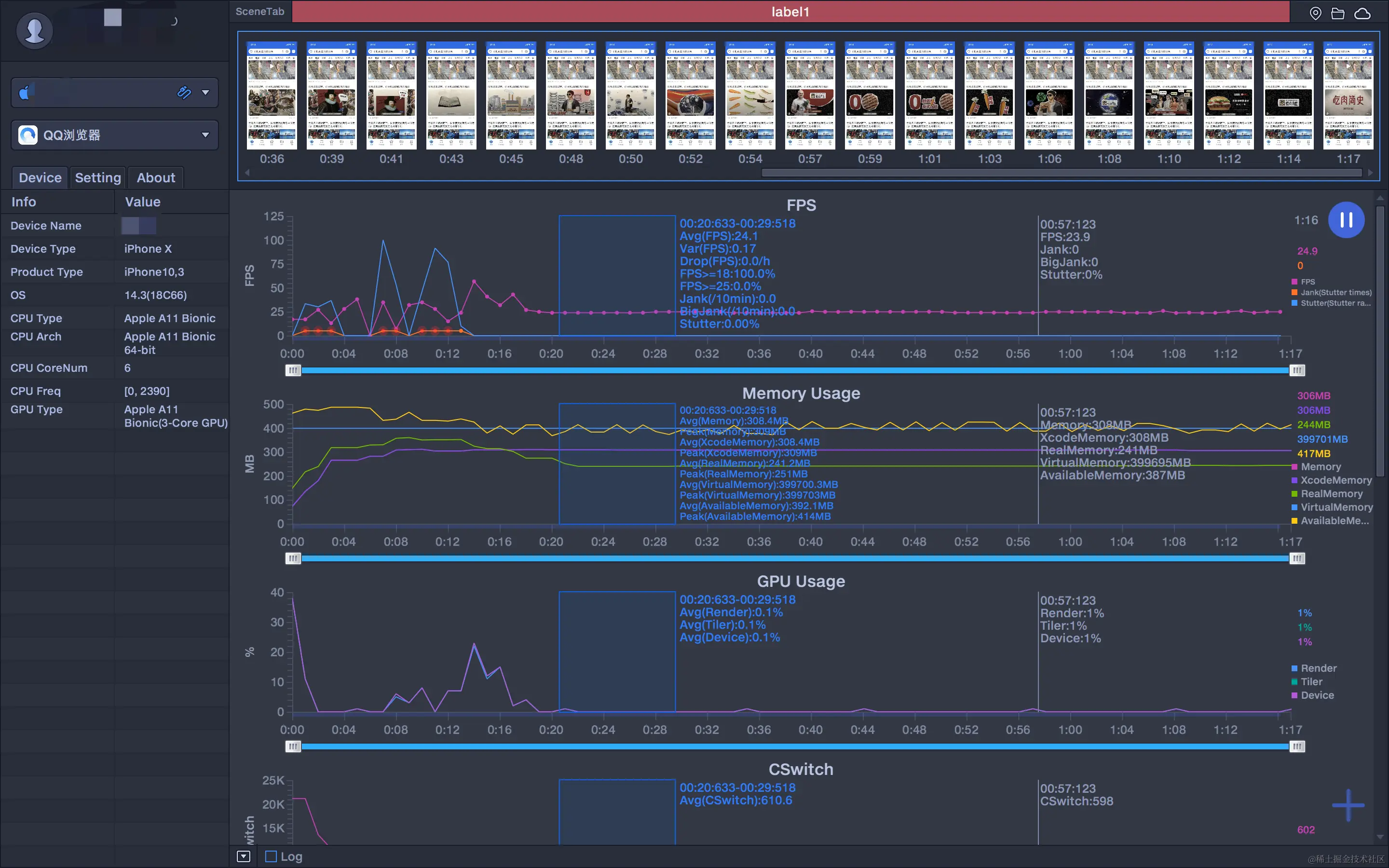Open the device selection dropdown

(x=205, y=93)
